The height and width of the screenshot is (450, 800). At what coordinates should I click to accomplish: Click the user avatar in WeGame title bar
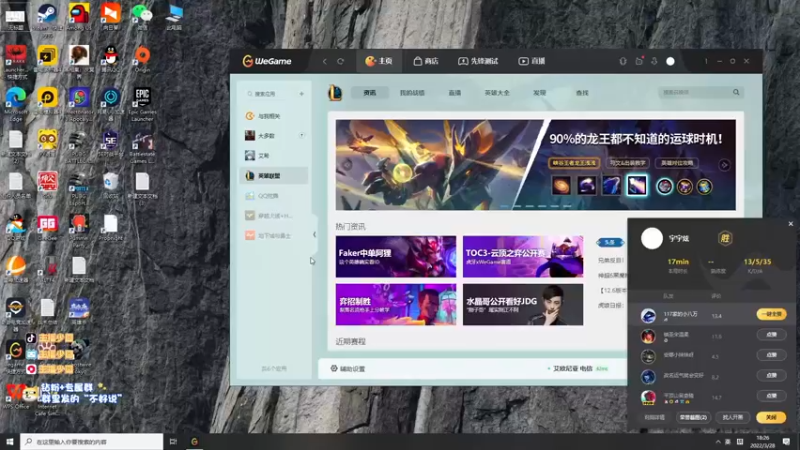[x=670, y=61]
